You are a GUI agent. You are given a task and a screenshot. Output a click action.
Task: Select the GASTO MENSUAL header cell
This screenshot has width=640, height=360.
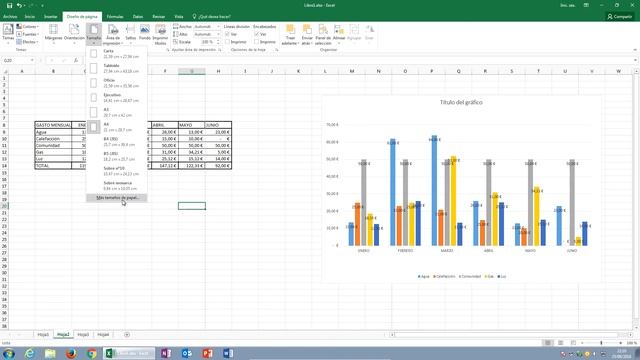click(x=53, y=125)
